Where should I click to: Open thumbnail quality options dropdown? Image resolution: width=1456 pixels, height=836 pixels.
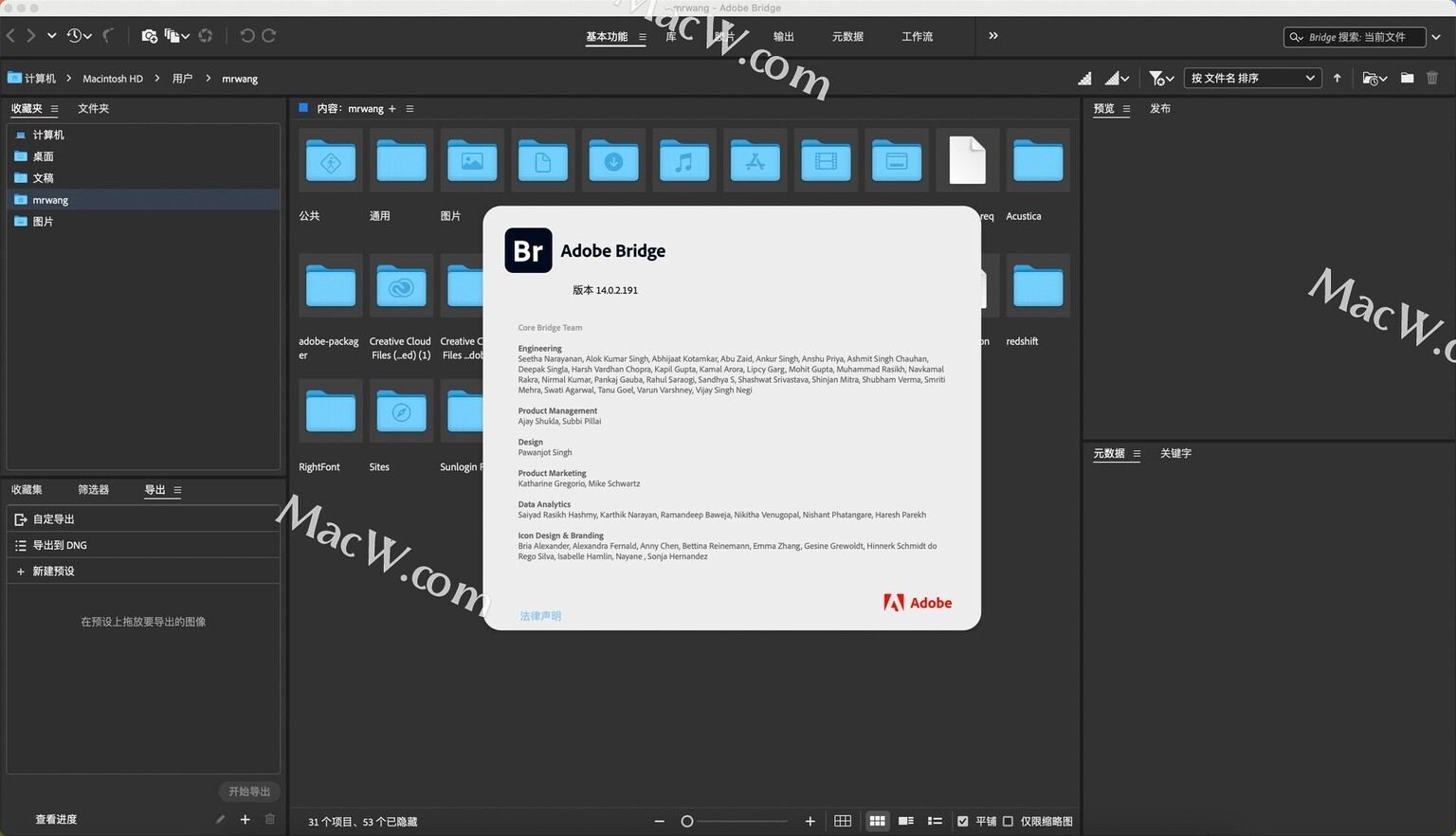tap(1117, 79)
